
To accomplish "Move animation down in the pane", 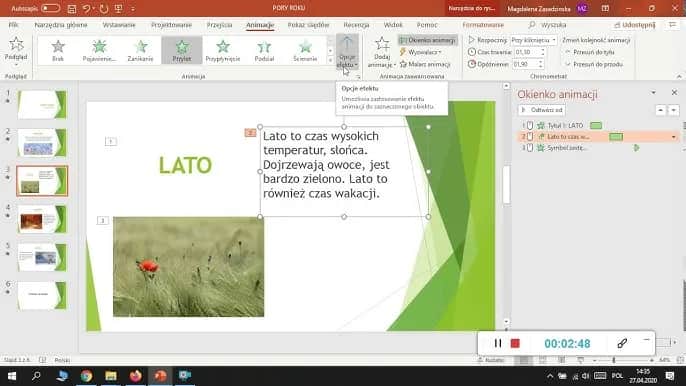I will [x=673, y=110].
